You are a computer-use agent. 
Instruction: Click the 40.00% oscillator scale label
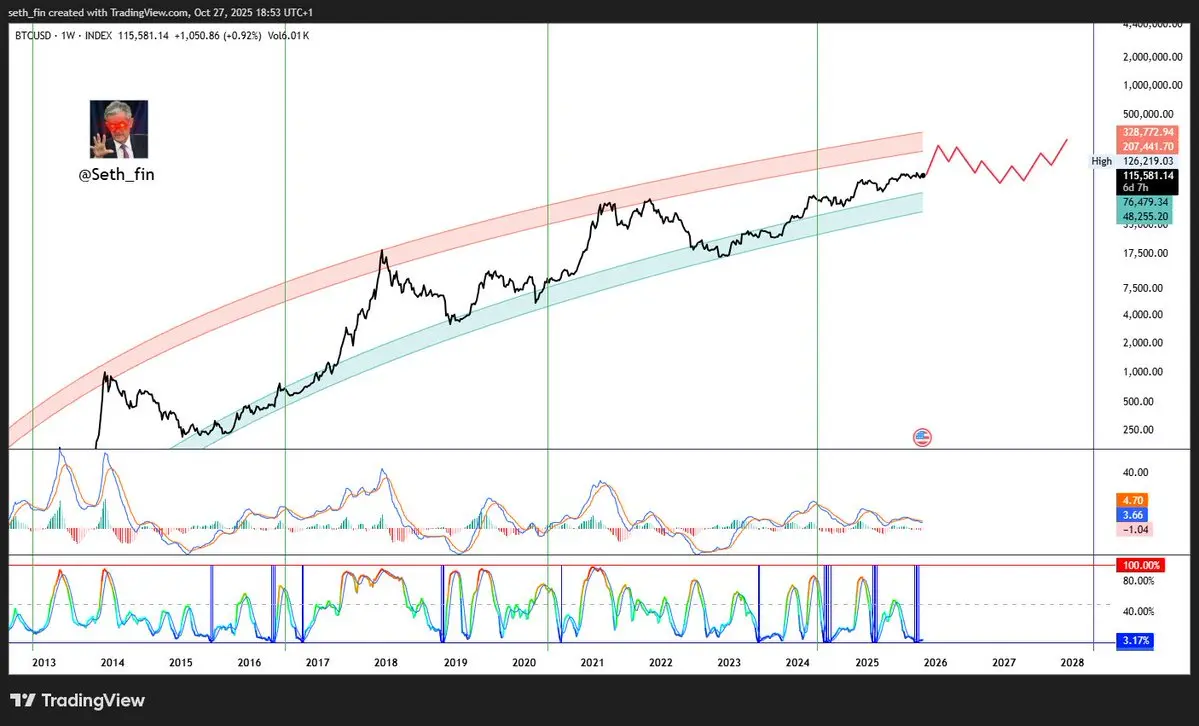pos(1139,612)
